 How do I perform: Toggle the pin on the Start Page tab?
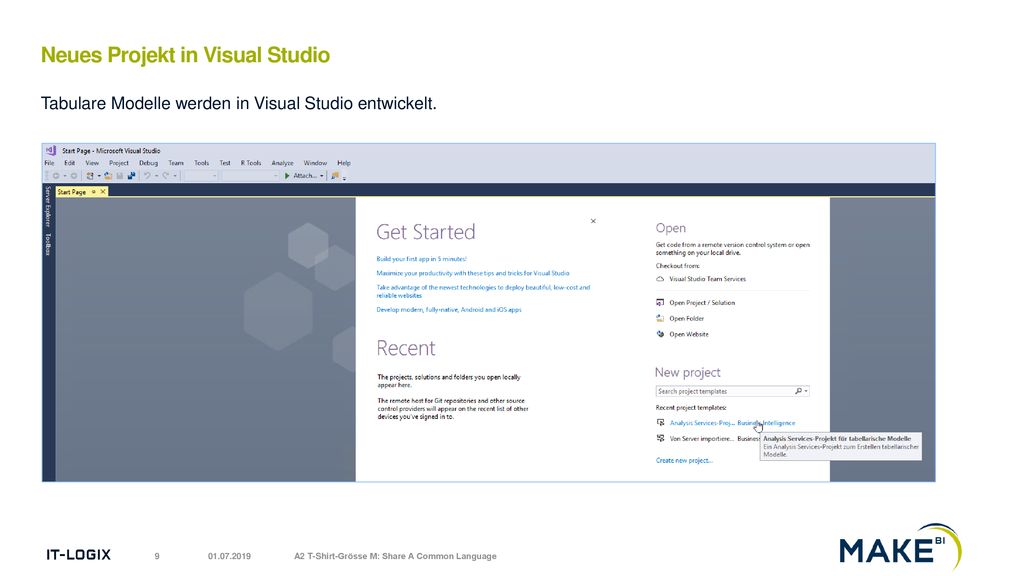point(94,192)
